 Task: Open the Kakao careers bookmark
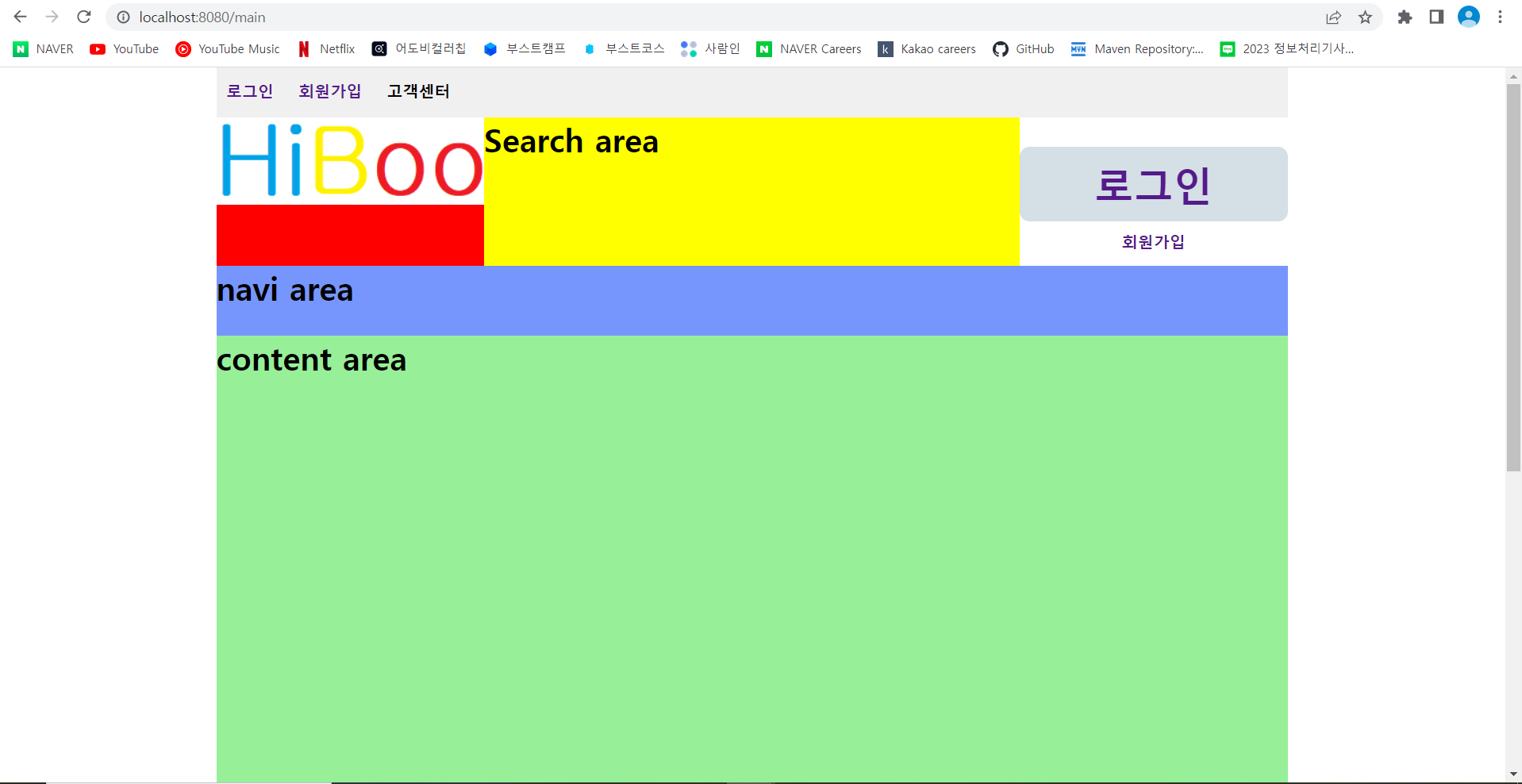[x=927, y=49]
